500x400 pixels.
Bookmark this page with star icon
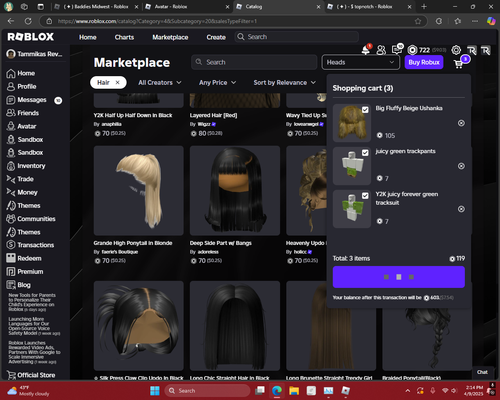click(418, 21)
